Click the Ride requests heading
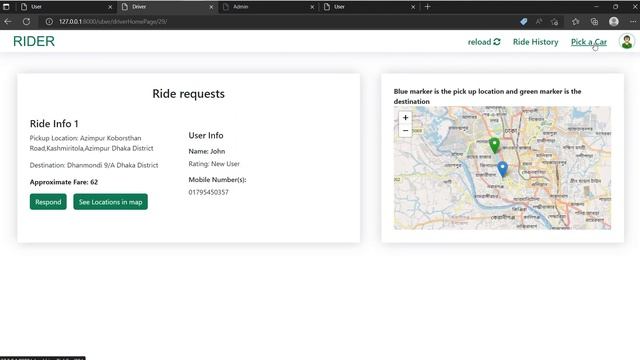 tap(188, 93)
